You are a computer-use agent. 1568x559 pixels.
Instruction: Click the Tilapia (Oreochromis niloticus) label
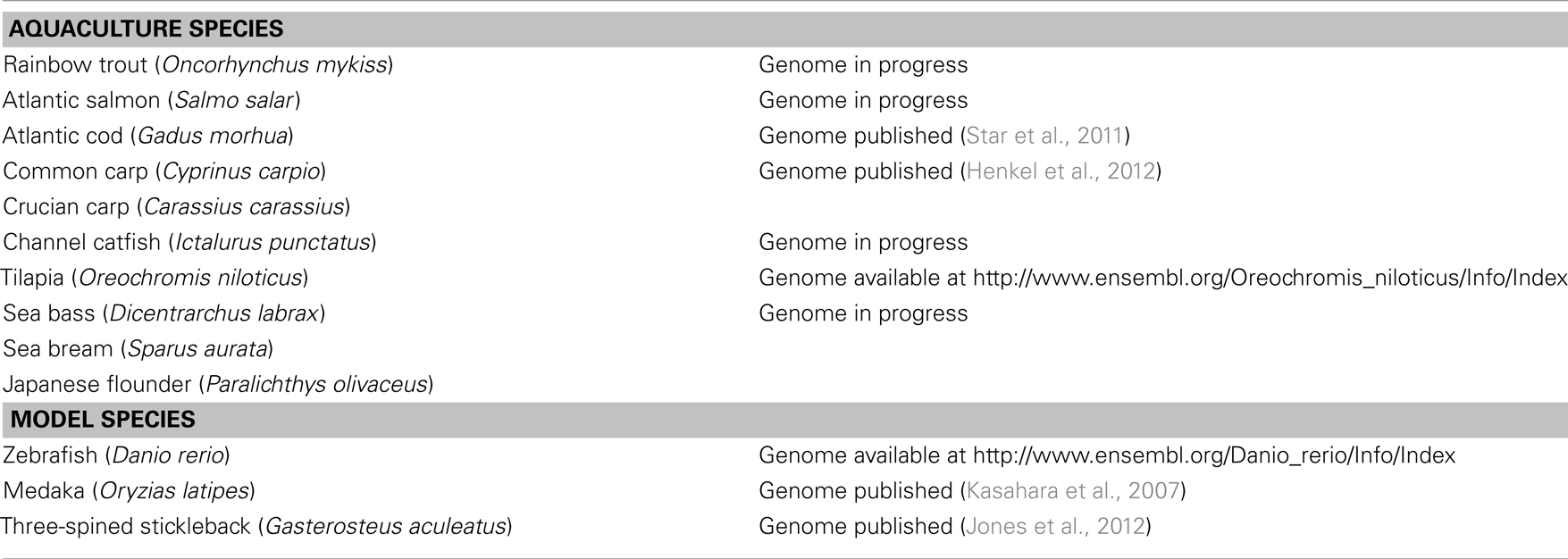(x=155, y=279)
